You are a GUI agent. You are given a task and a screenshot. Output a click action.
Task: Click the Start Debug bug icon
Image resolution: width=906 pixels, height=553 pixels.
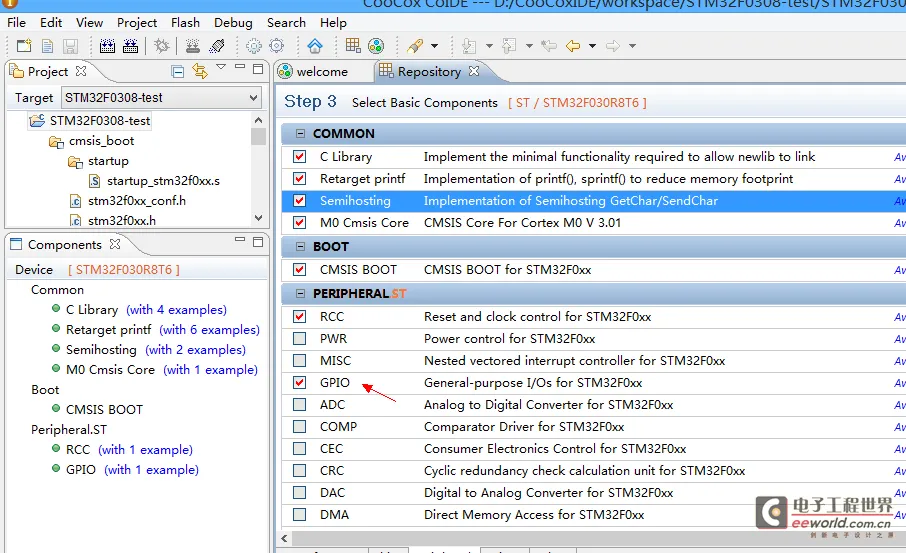(162, 46)
